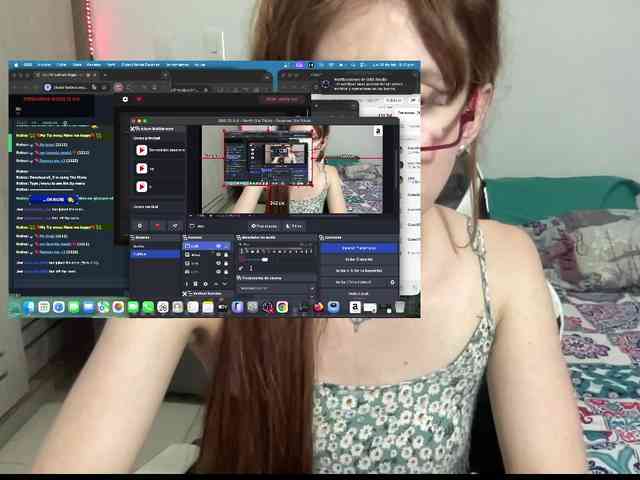The image size is (640, 480).
Task: Open Trash in the macOS Dock
Action: pos(400,307)
